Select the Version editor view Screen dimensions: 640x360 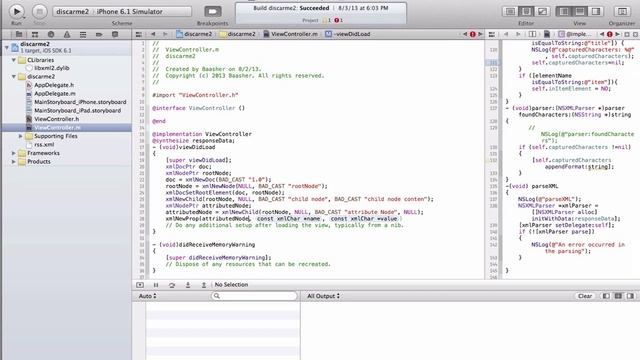pos(542,11)
